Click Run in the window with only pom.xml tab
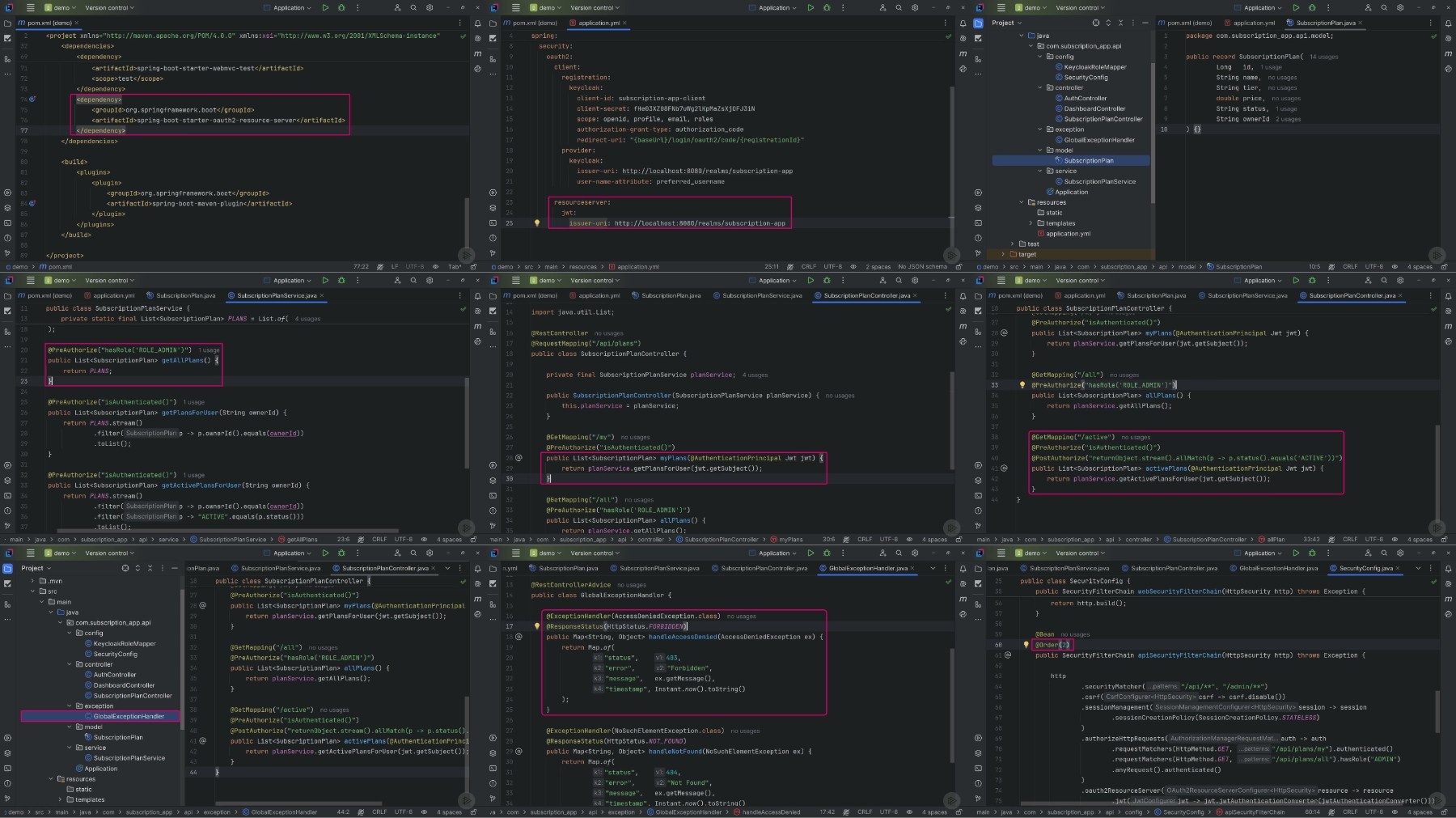1456x818 pixels. 325,7
